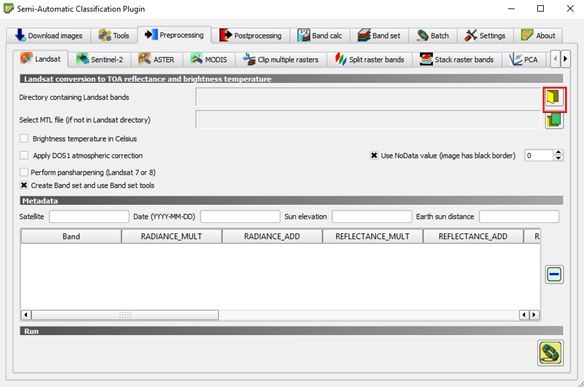
Task: Click the Semi-Automatic Classification Plugin title icon
Action: [8, 8]
